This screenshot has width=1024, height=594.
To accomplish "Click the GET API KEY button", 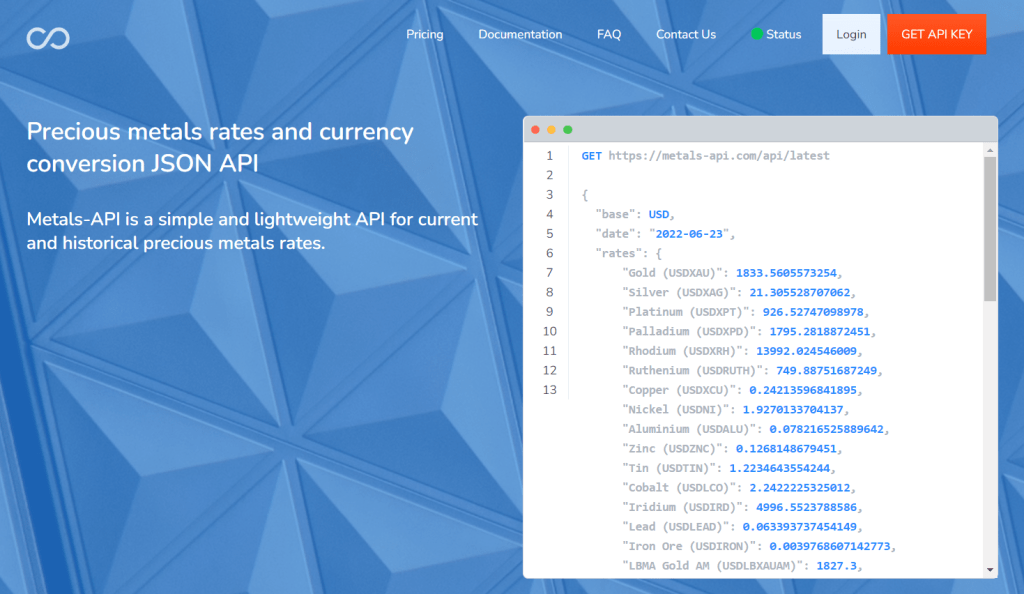I will [x=936, y=34].
